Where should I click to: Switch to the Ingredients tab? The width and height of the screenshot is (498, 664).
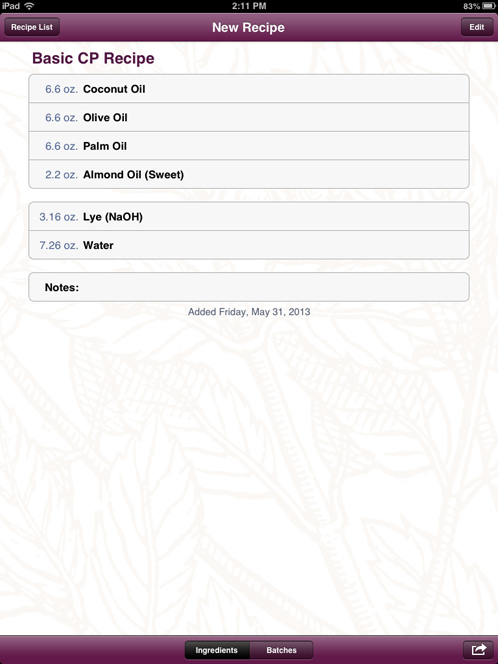pos(217,650)
